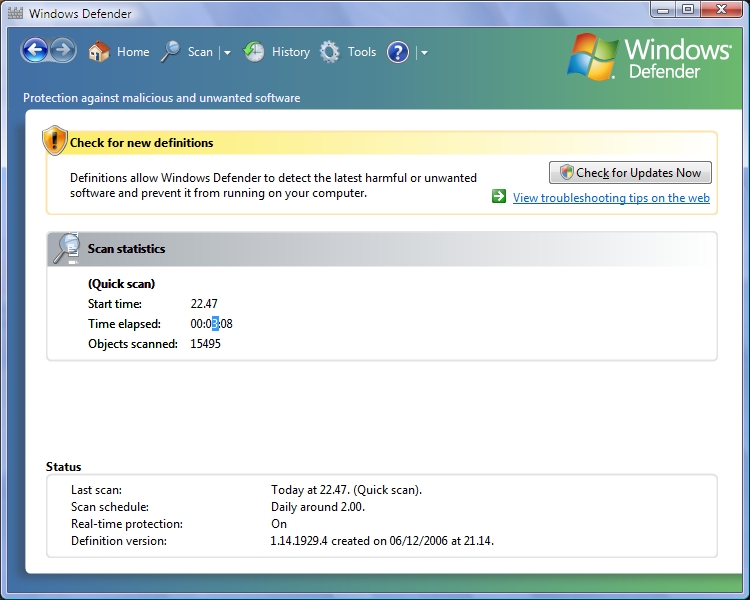Click the green arrow icon beside troubleshooting tips
750x600 pixels.
[499, 196]
